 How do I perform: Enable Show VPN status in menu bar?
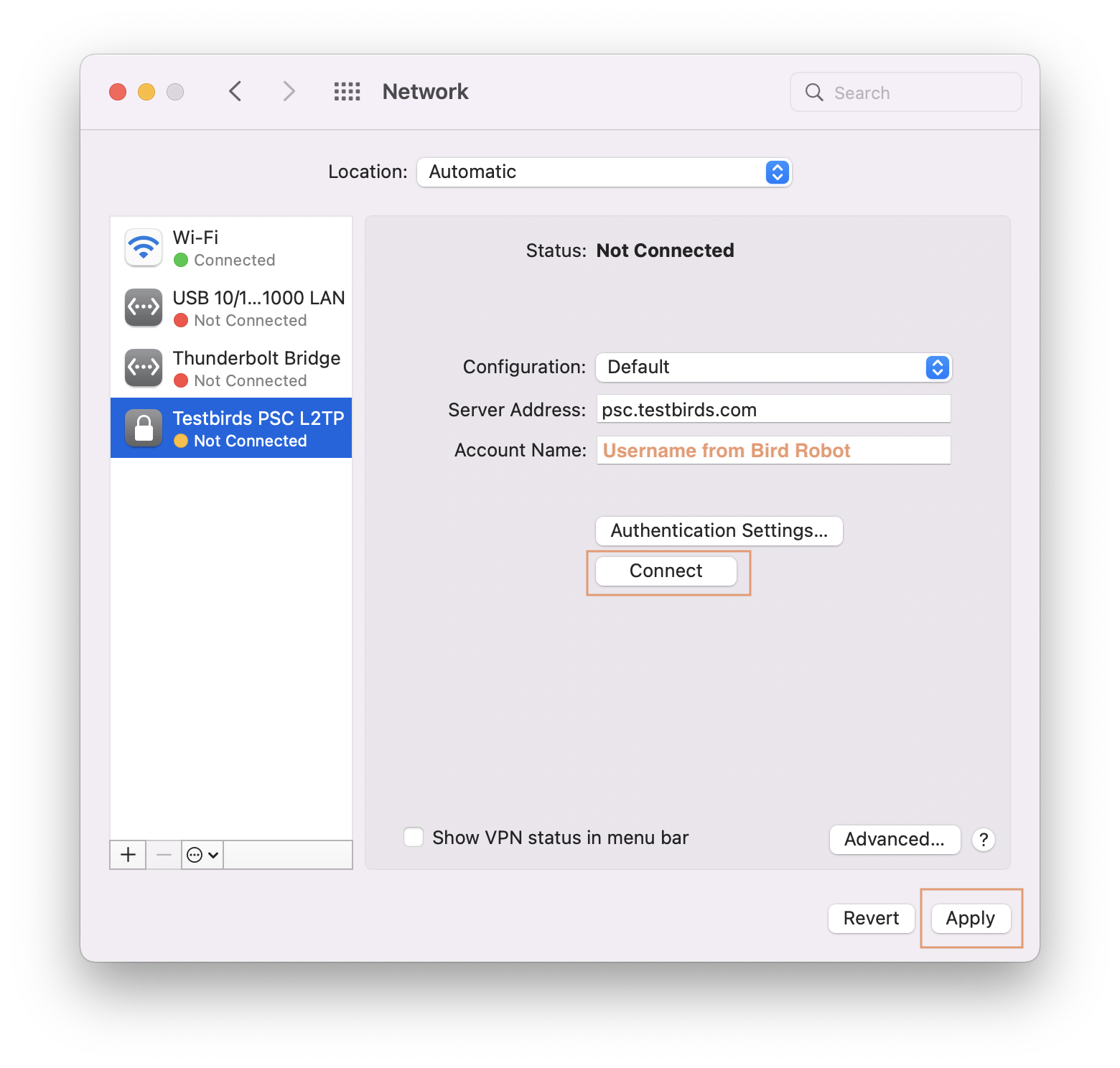pos(414,837)
